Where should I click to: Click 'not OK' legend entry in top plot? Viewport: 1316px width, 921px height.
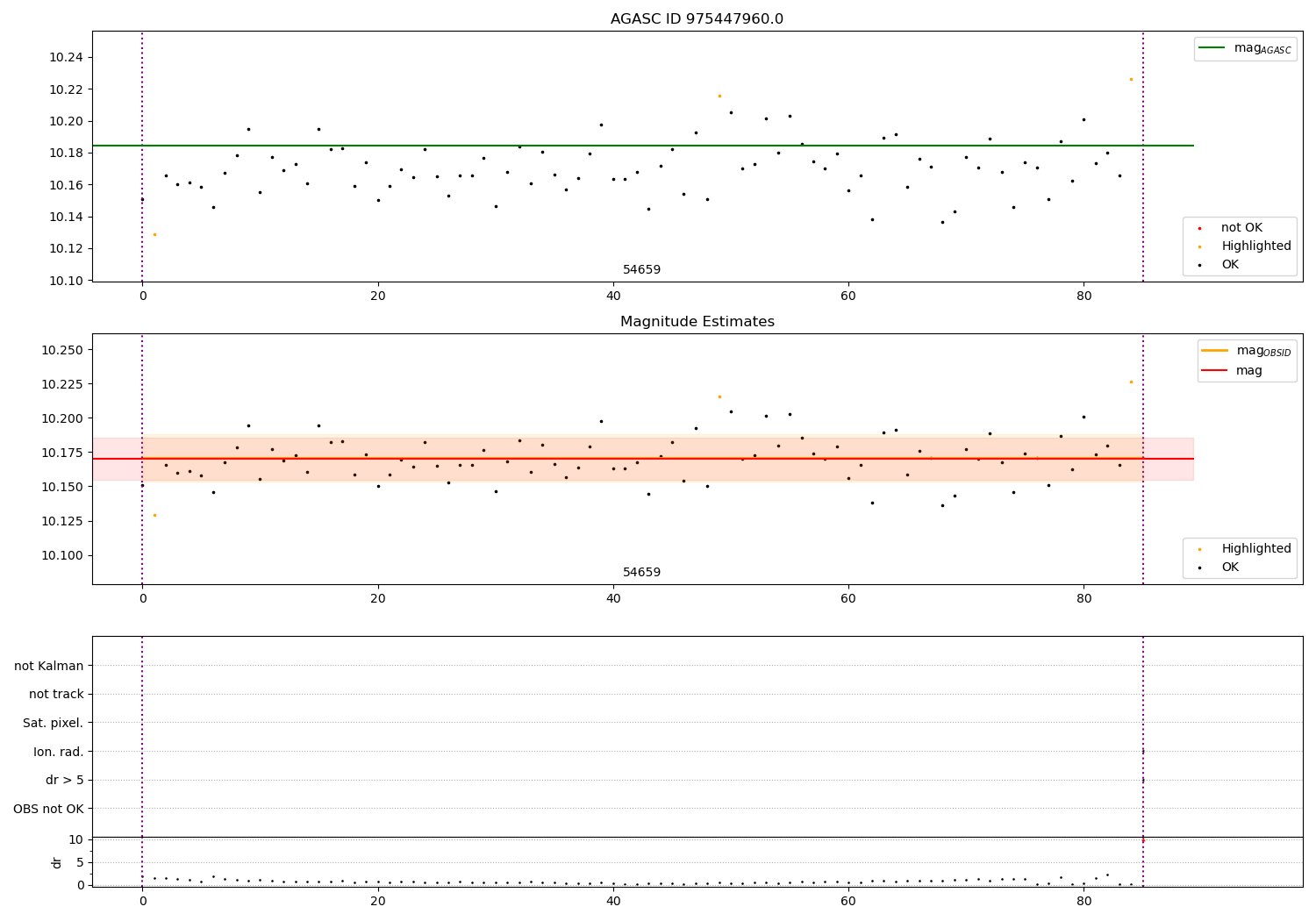pyautogui.click(x=1241, y=228)
